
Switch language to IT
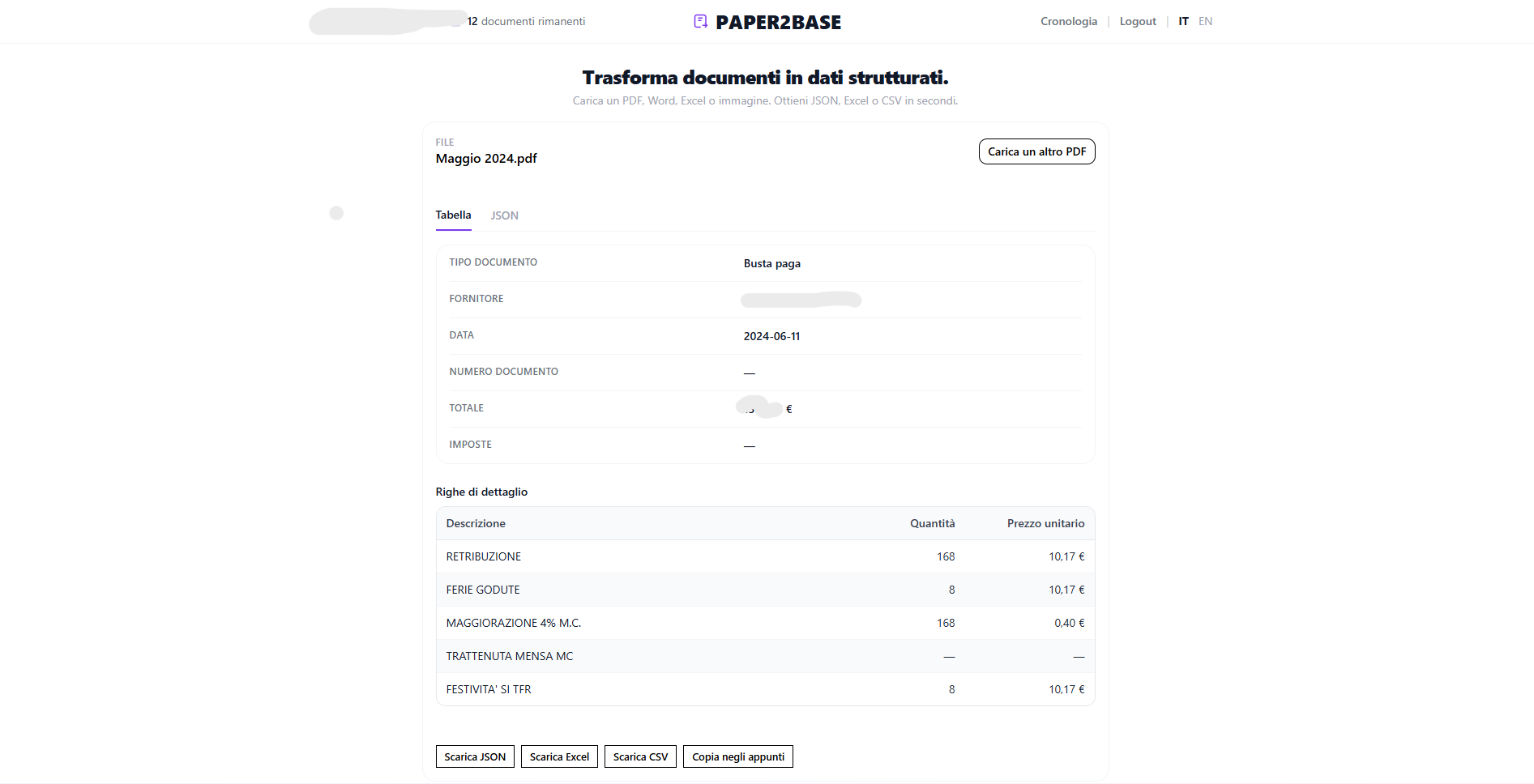click(x=1183, y=22)
